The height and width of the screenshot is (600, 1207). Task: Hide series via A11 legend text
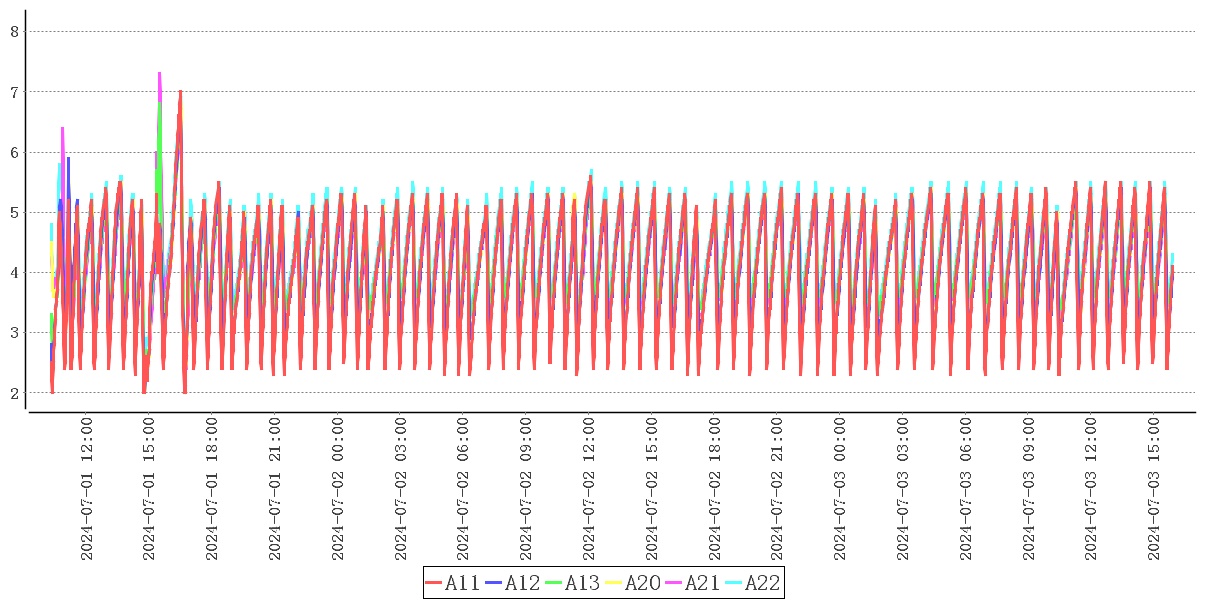tap(463, 583)
